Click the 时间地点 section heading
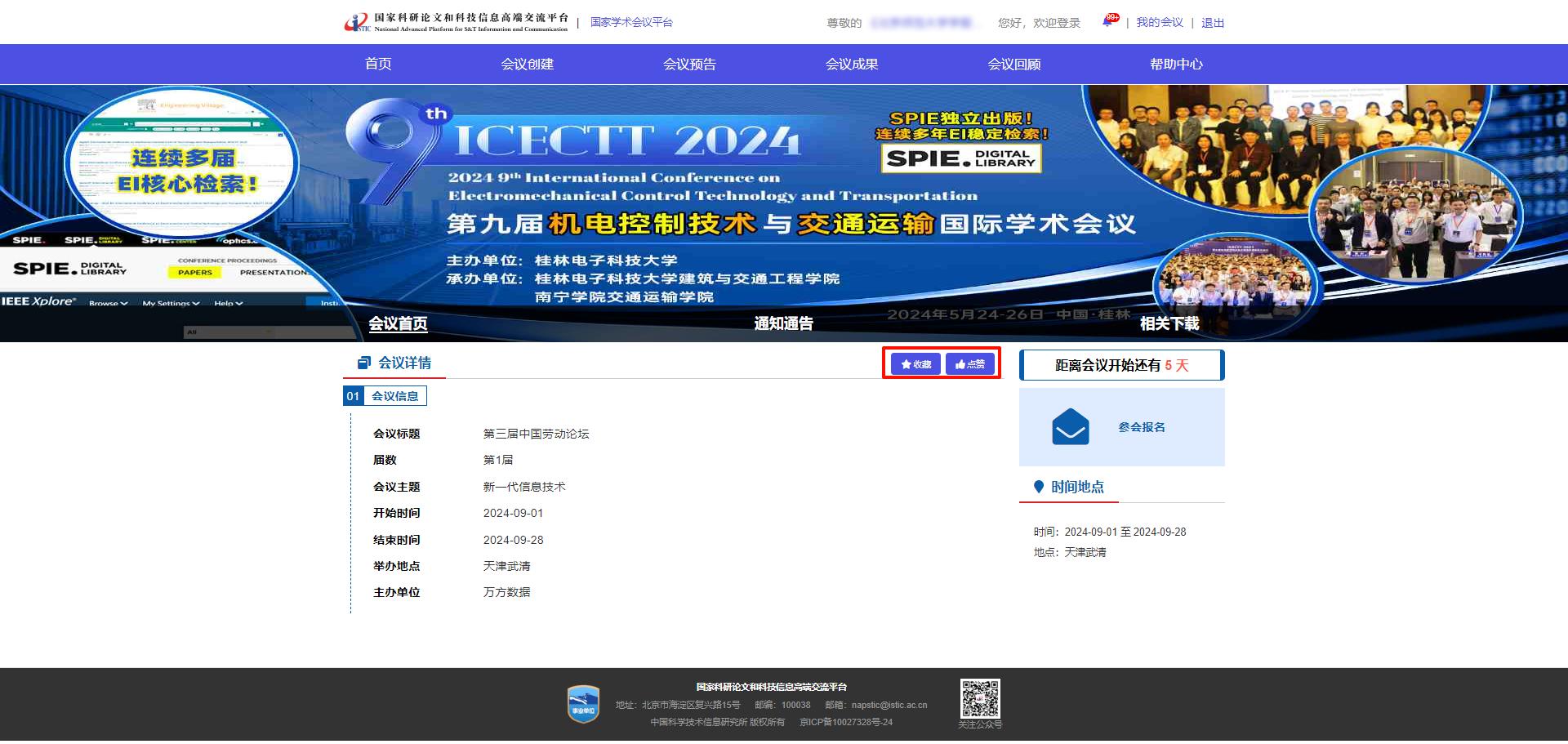Viewport: 1568px width, 744px height. point(1077,487)
